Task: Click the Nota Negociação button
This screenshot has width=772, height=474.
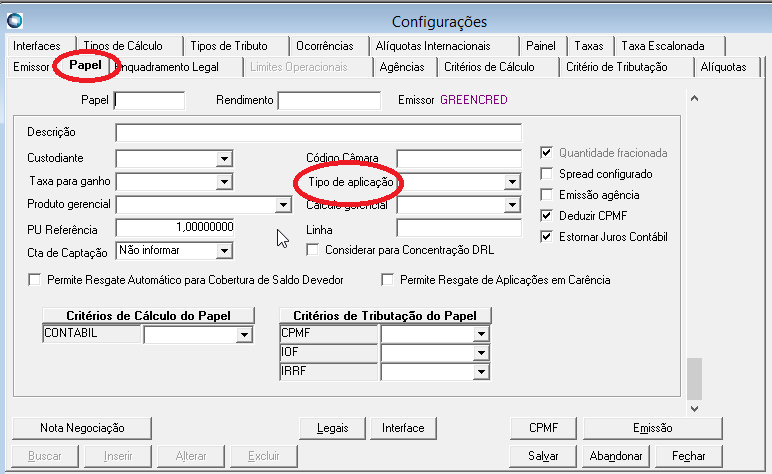Action: click(x=82, y=428)
